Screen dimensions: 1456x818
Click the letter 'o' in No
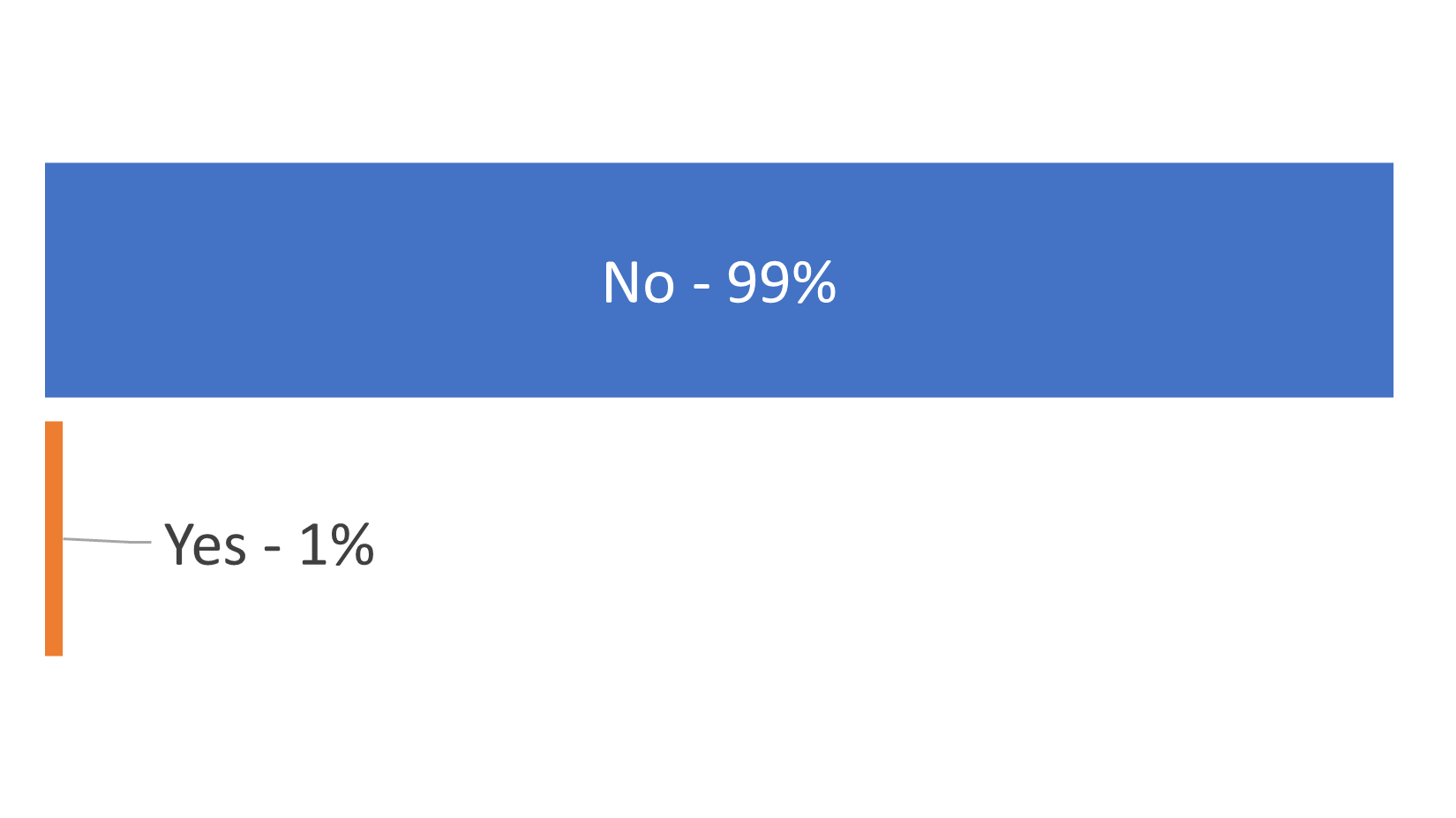coord(659,288)
